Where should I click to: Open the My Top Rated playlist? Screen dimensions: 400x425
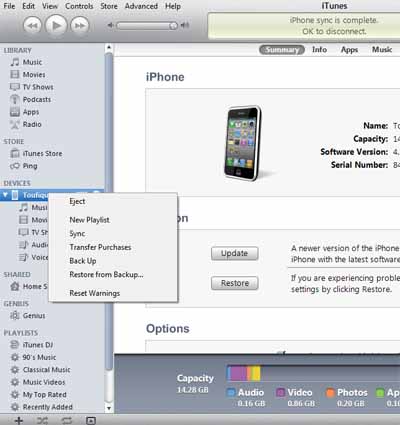(x=38, y=394)
